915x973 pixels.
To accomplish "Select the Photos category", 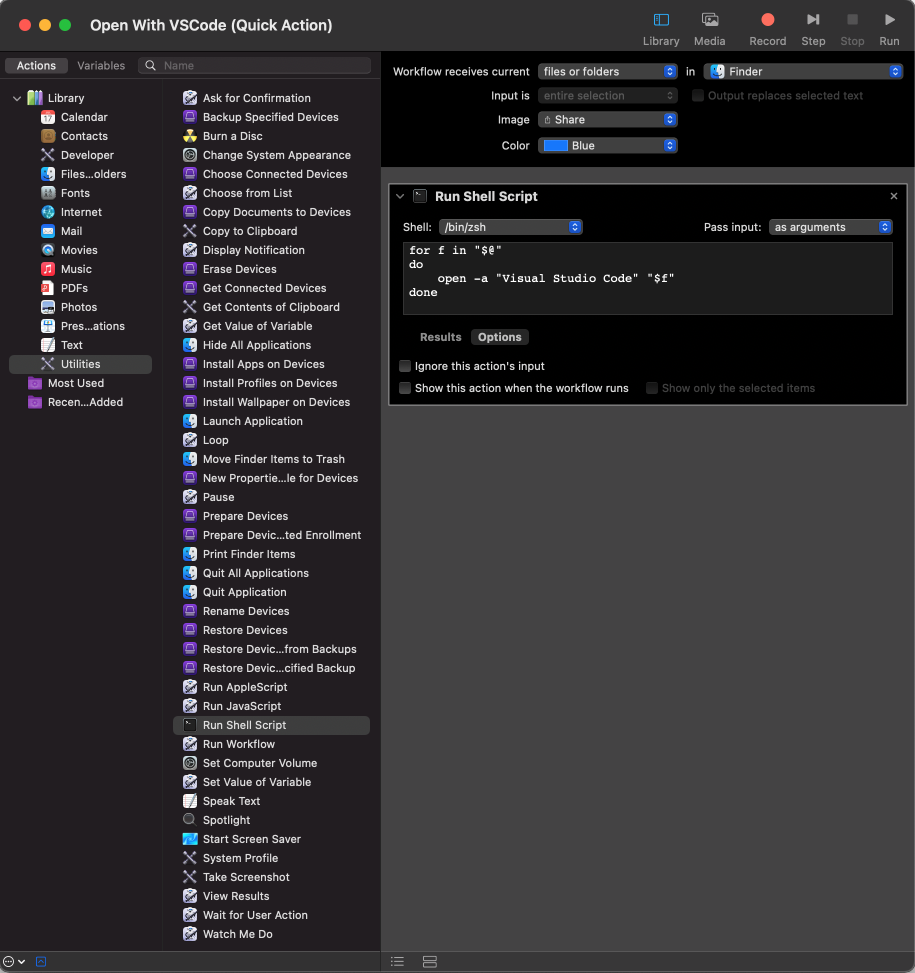I will [x=78, y=307].
